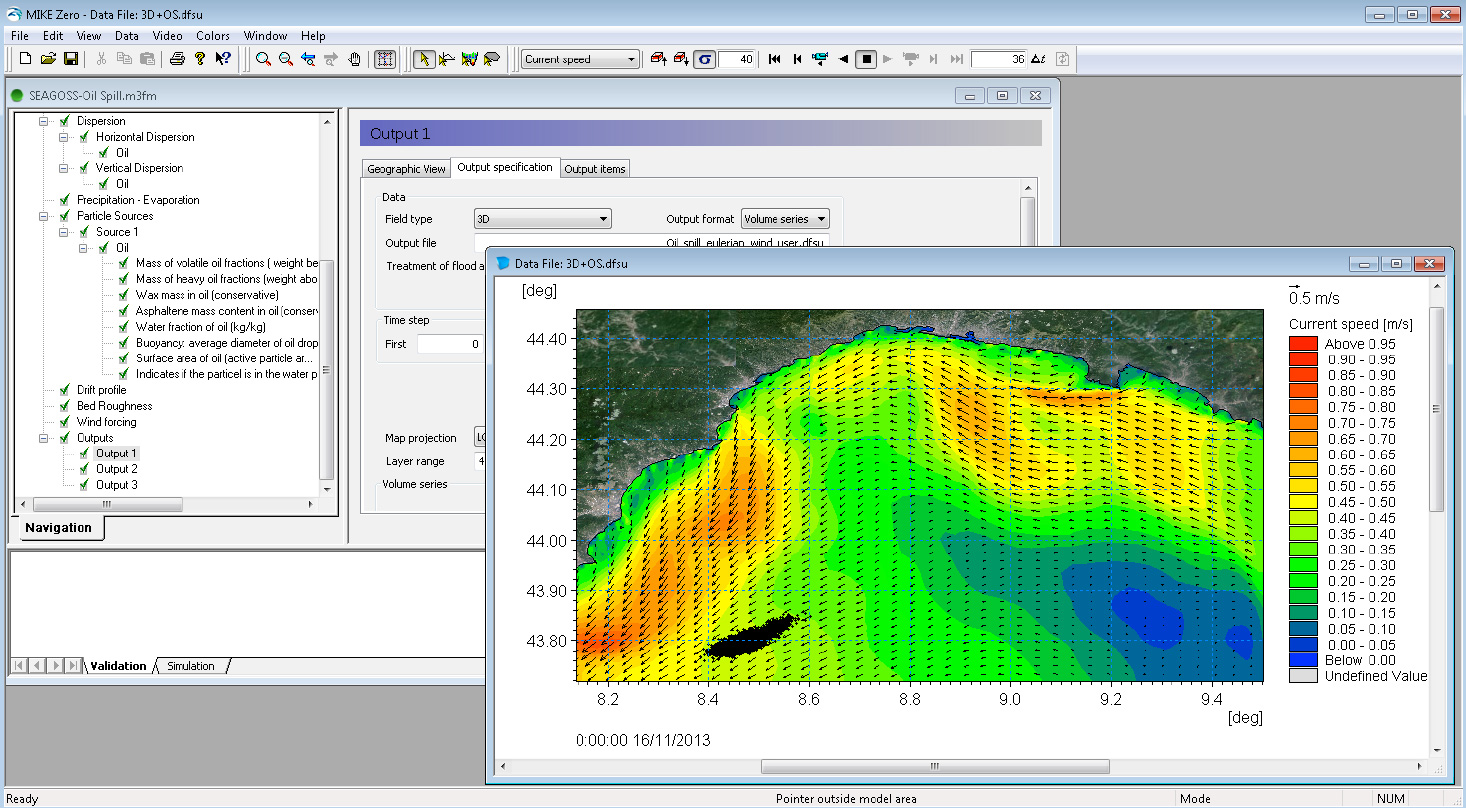
Task: Toggle the sigma layer mode icon
Action: pos(705,59)
